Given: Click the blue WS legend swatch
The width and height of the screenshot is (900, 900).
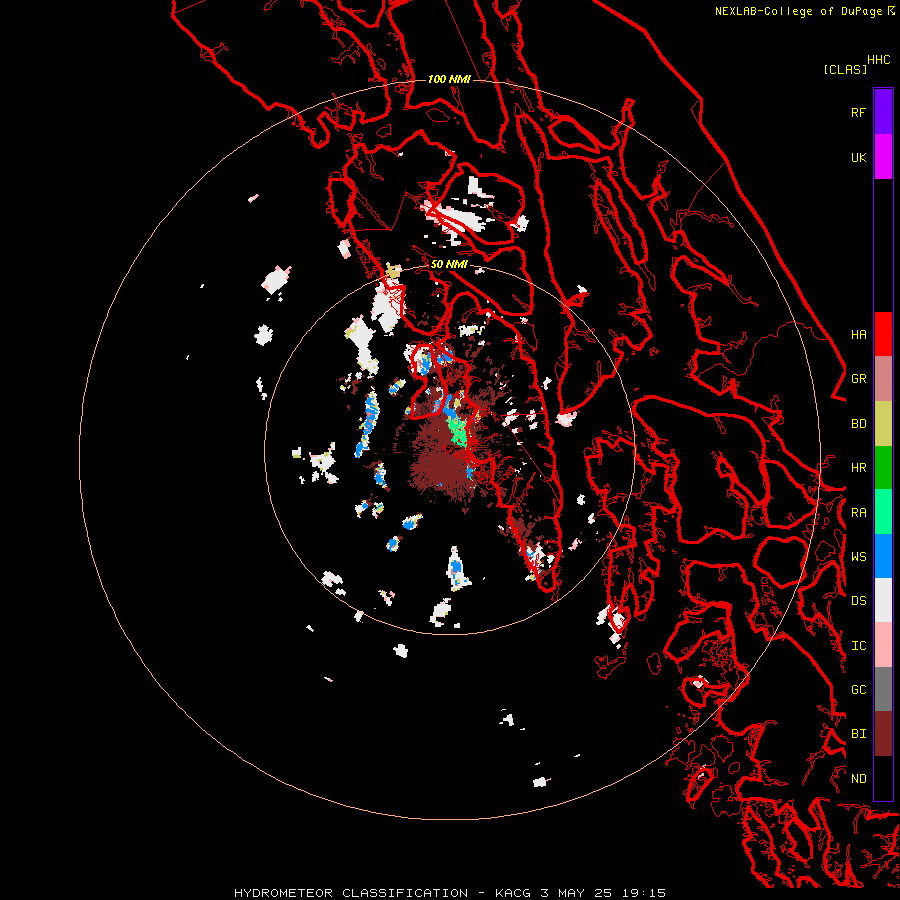Looking at the screenshot, I should point(883,556).
